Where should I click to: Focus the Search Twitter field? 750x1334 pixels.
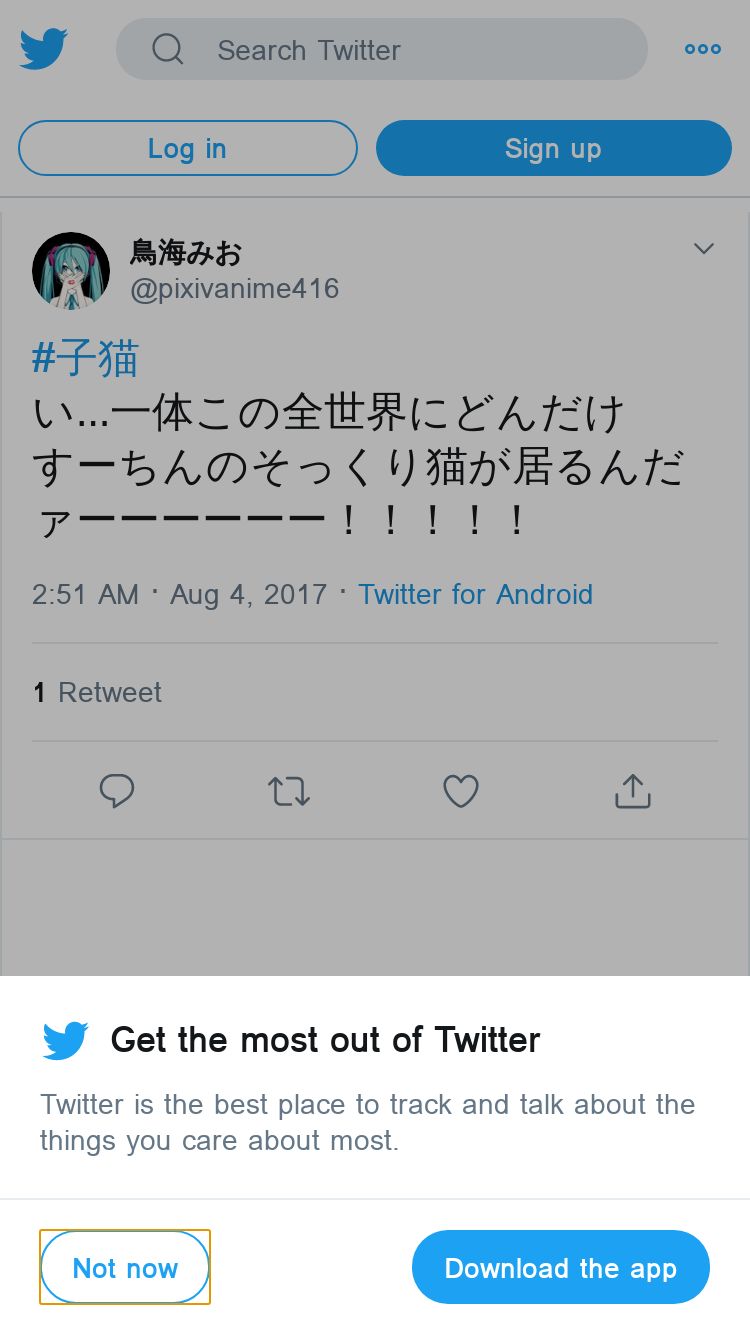382,49
